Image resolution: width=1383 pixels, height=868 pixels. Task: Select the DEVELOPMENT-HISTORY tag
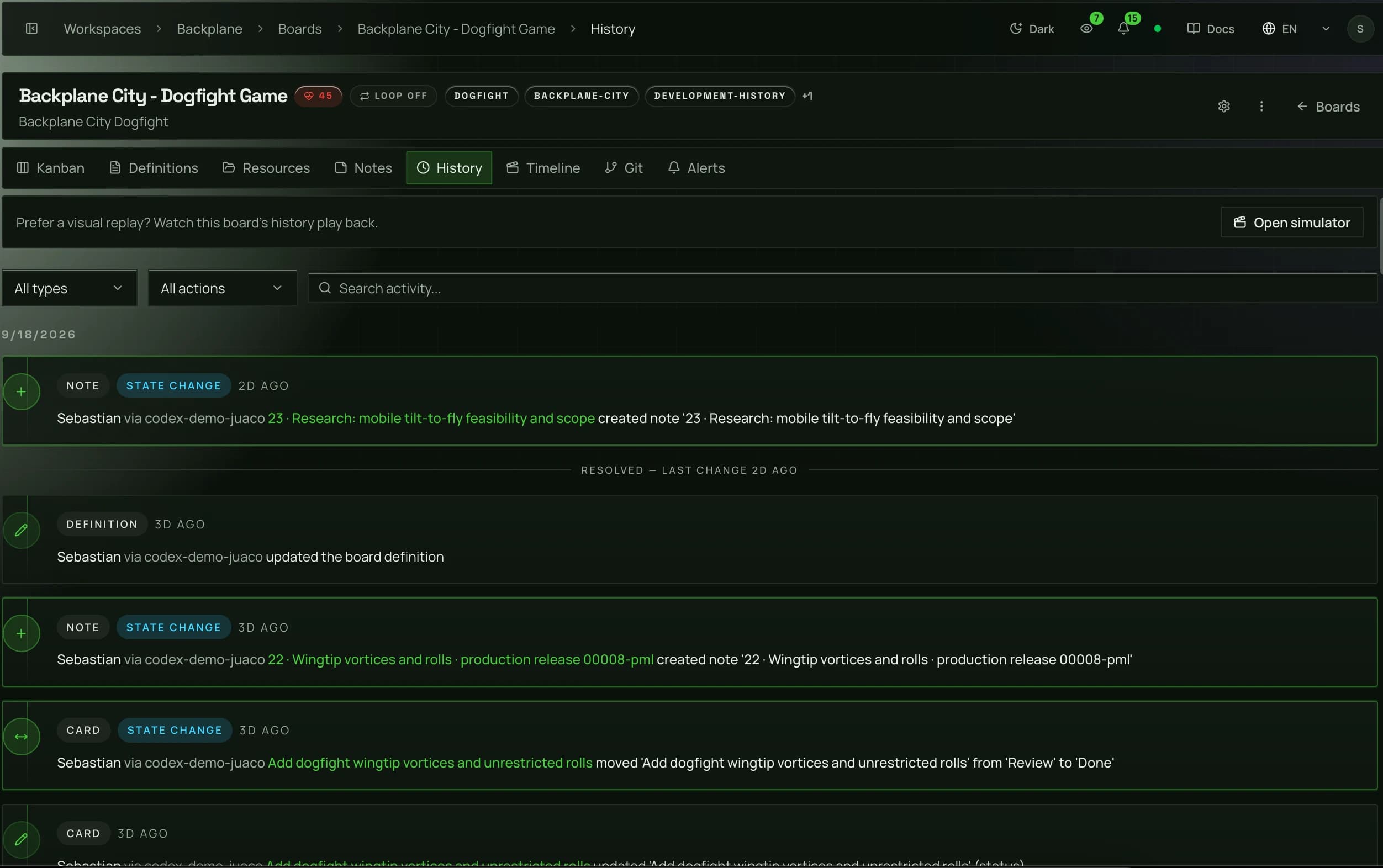coord(719,96)
